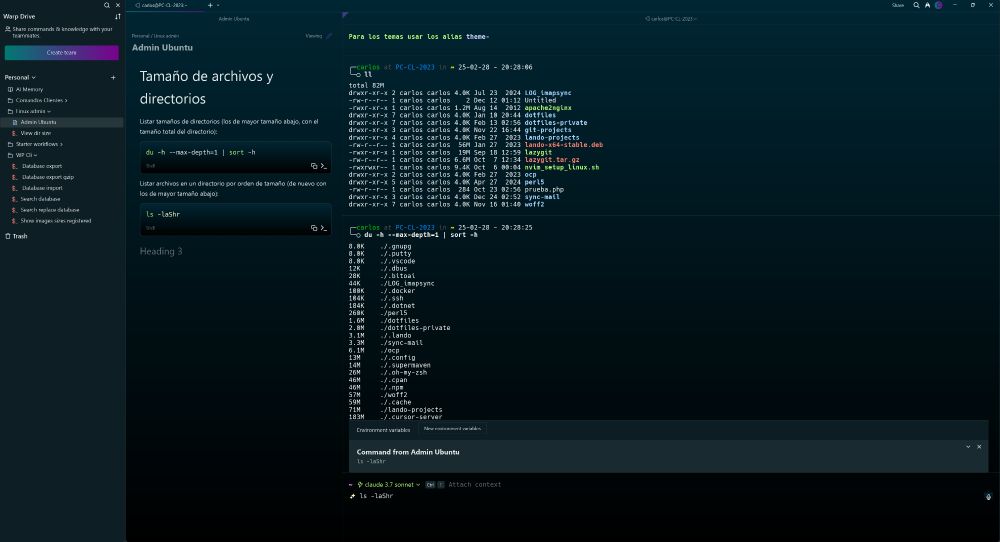Open Database export workflow
Image resolution: width=1000 pixels, height=542 pixels.
pyautogui.click(x=41, y=166)
